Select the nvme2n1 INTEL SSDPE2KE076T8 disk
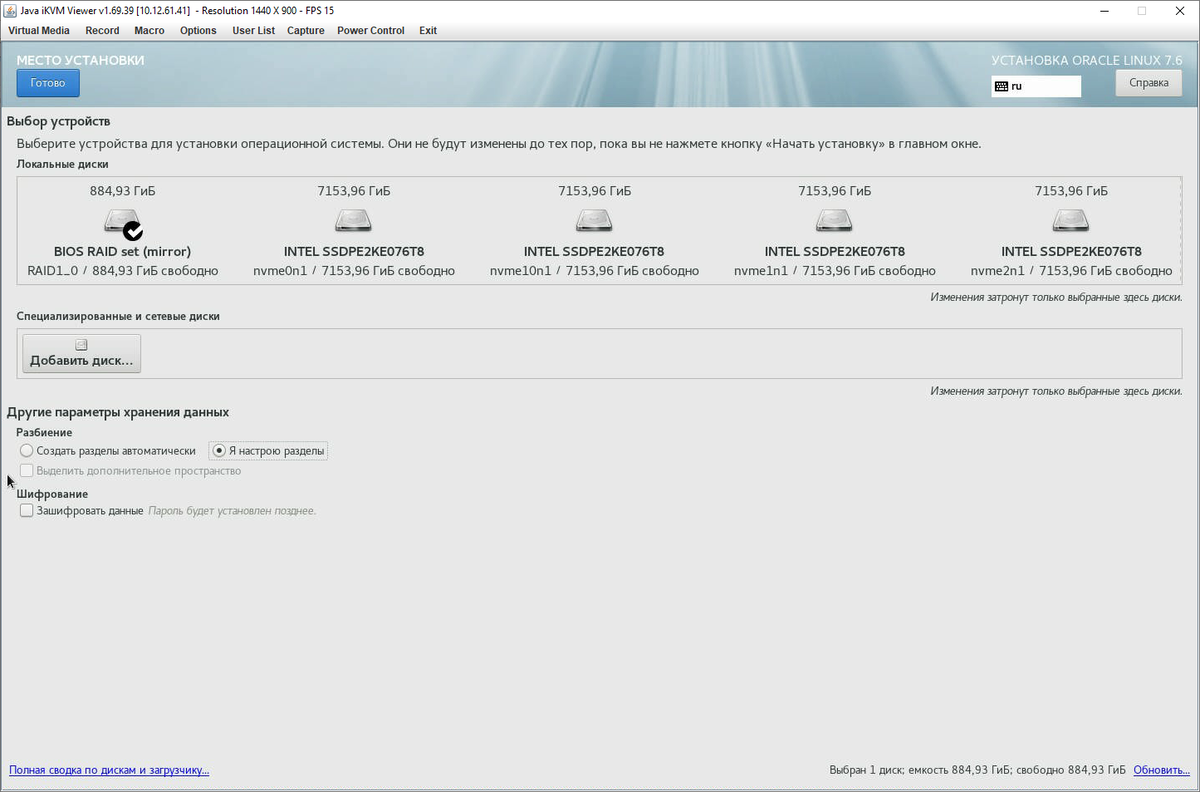 (1070, 222)
